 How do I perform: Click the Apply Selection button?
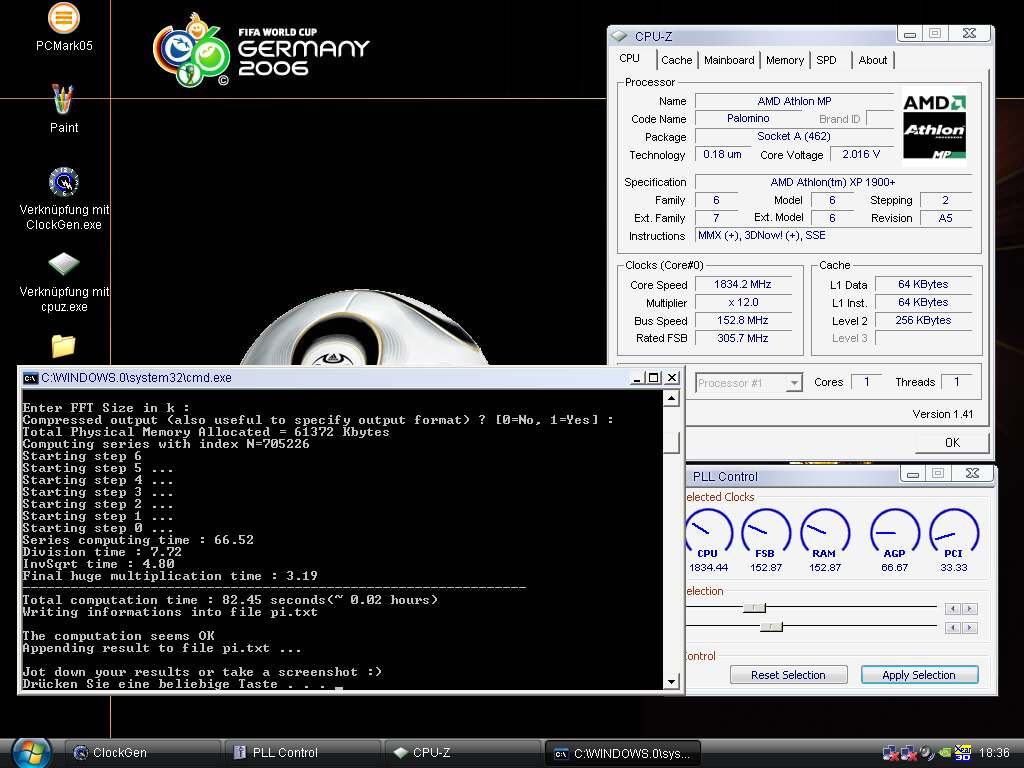pyautogui.click(x=919, y=675)
